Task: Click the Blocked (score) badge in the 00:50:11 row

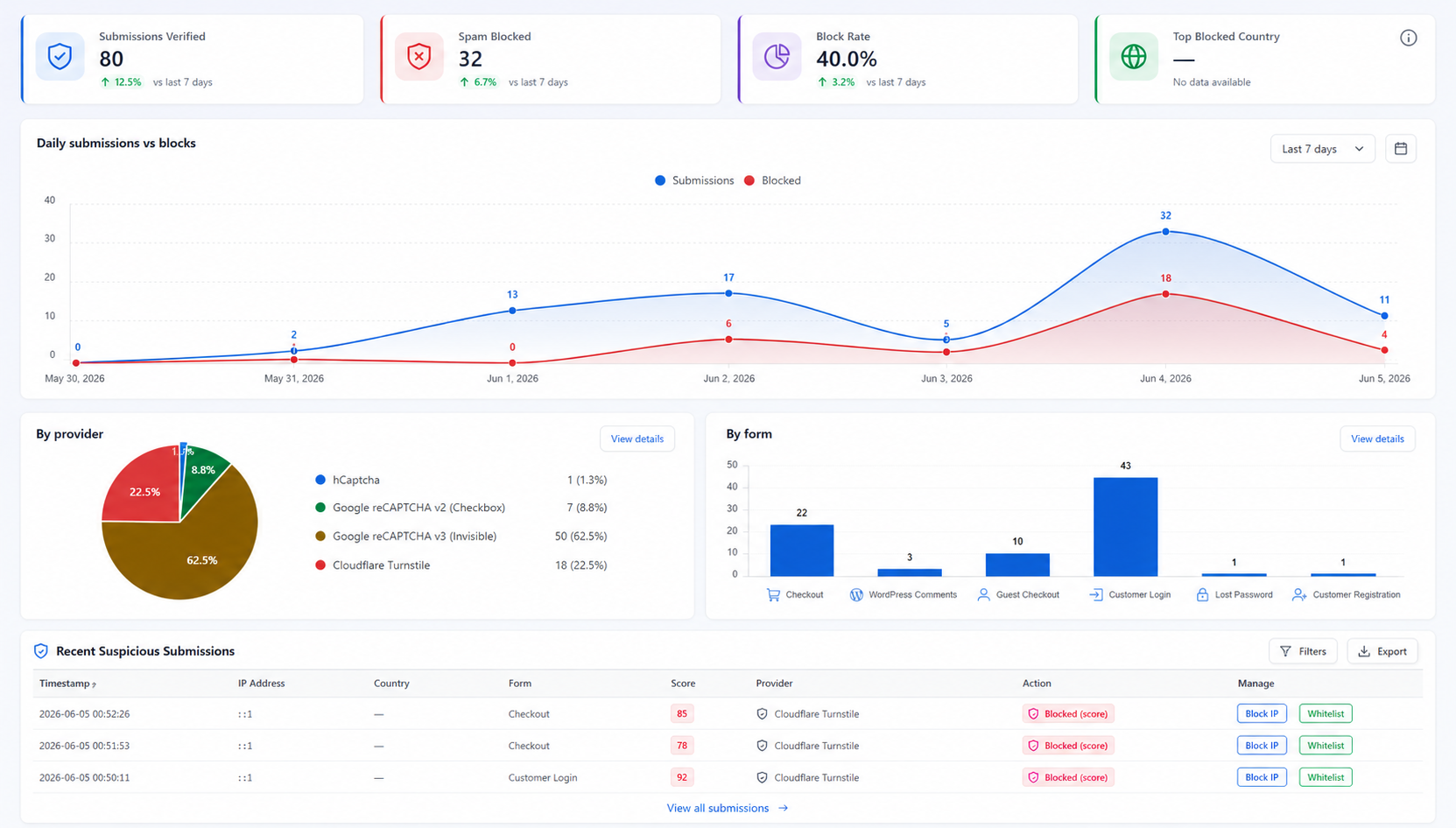Action: click(1068, 777)
